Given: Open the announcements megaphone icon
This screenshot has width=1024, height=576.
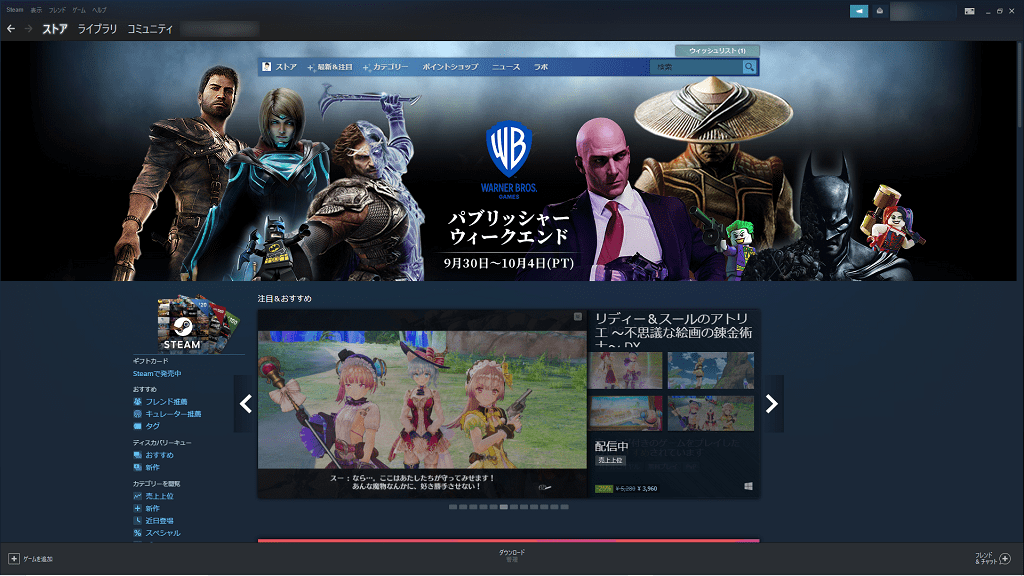Looking at the screenshot, I should (x=859, y=11).
